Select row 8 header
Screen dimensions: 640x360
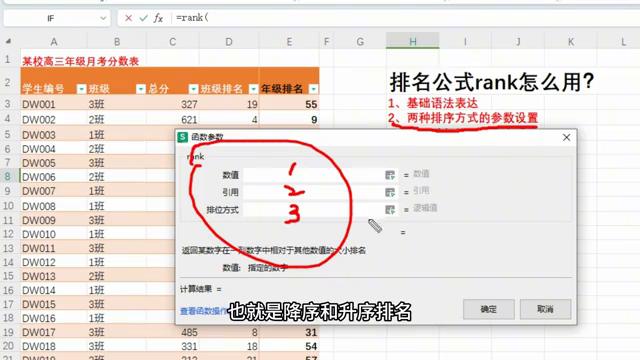point(8,176)
